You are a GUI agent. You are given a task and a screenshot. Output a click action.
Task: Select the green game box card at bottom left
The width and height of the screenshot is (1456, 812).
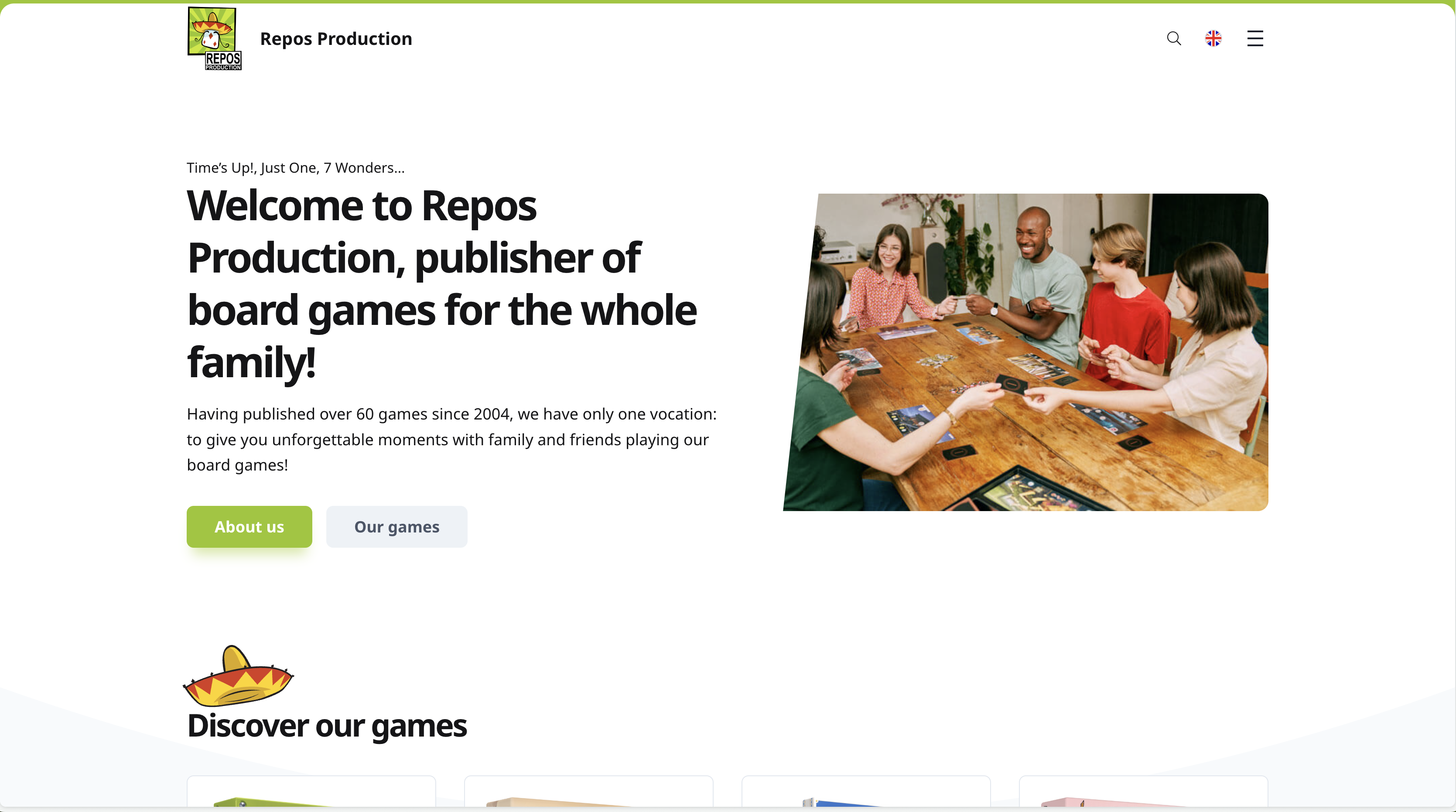311,797
